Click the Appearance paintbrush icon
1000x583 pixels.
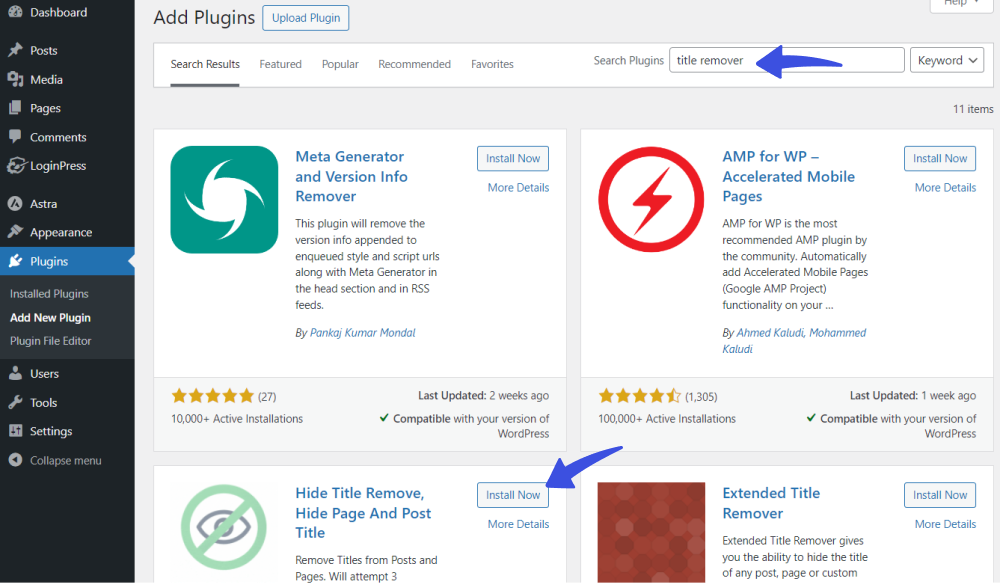[15, 232]
